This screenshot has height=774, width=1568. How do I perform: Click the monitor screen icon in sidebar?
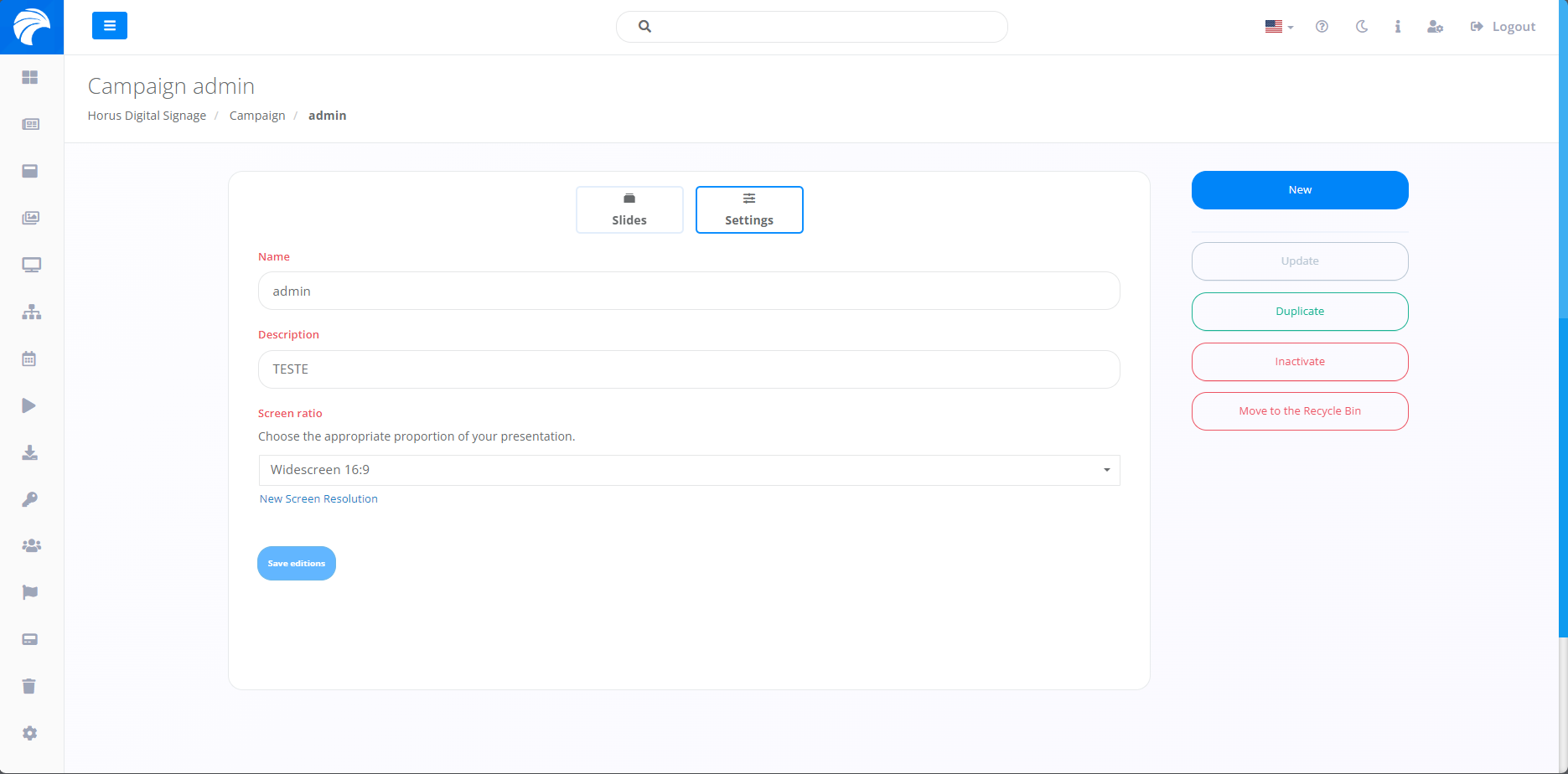coord(31,266)
